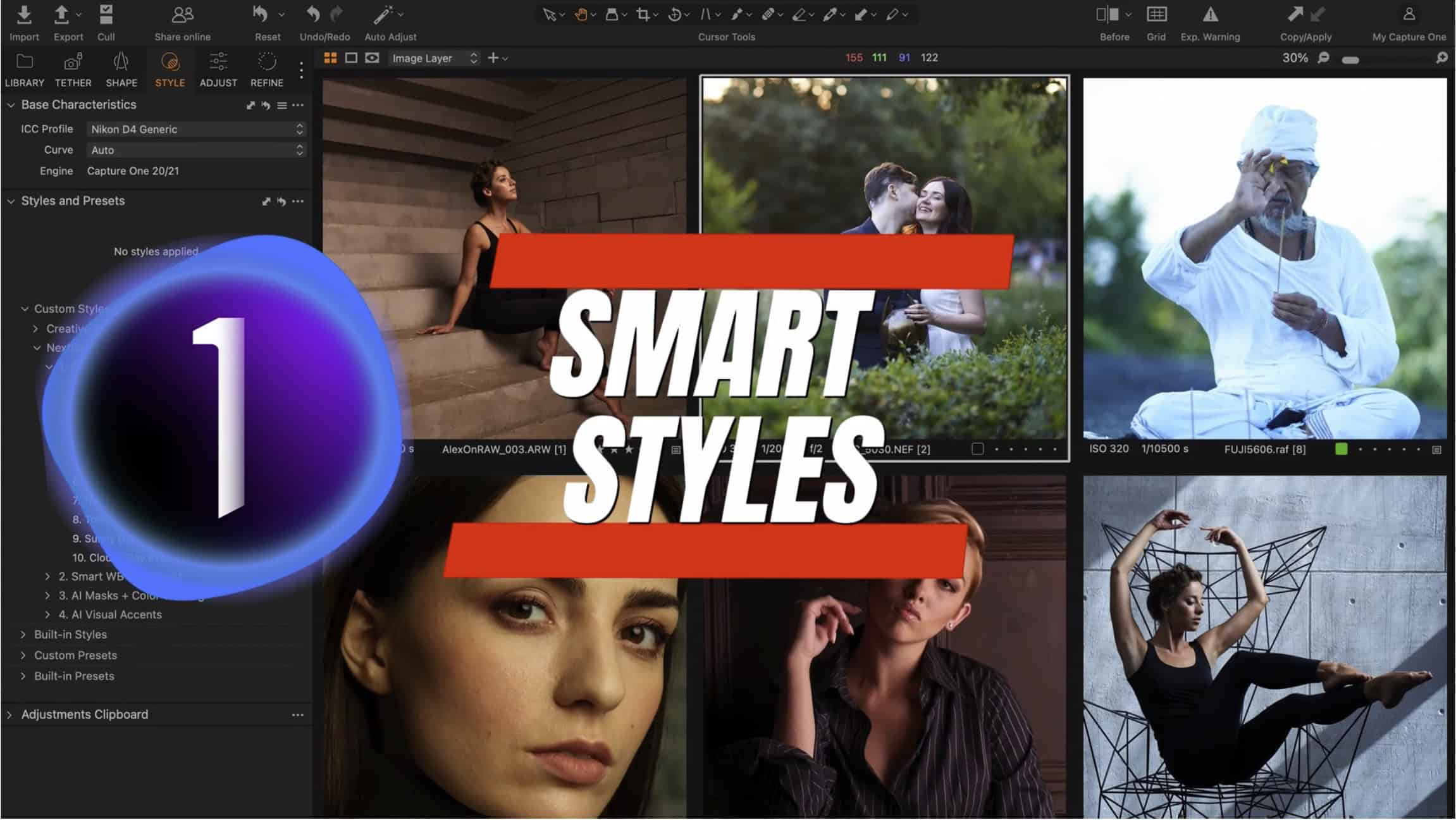1456x820 pixels.
Task: Click the Undo arrow
Action: pyautogui.click(x=313, y=14)
